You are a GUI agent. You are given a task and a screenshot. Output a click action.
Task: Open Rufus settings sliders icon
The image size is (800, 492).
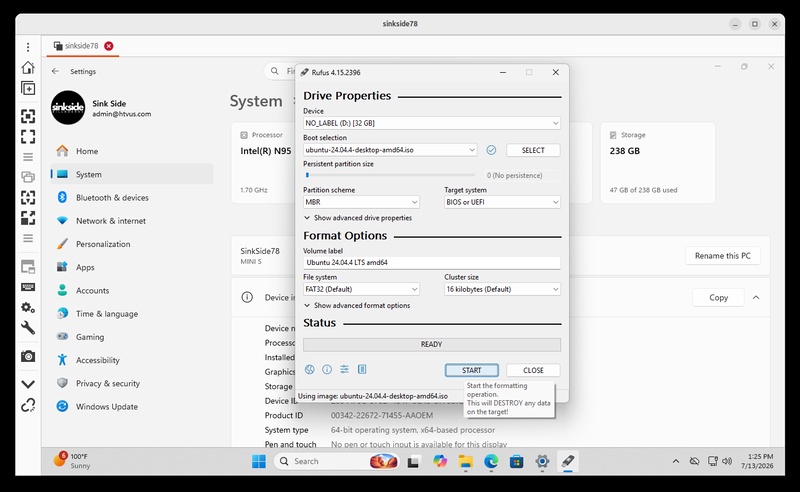[x=344, y=370]
